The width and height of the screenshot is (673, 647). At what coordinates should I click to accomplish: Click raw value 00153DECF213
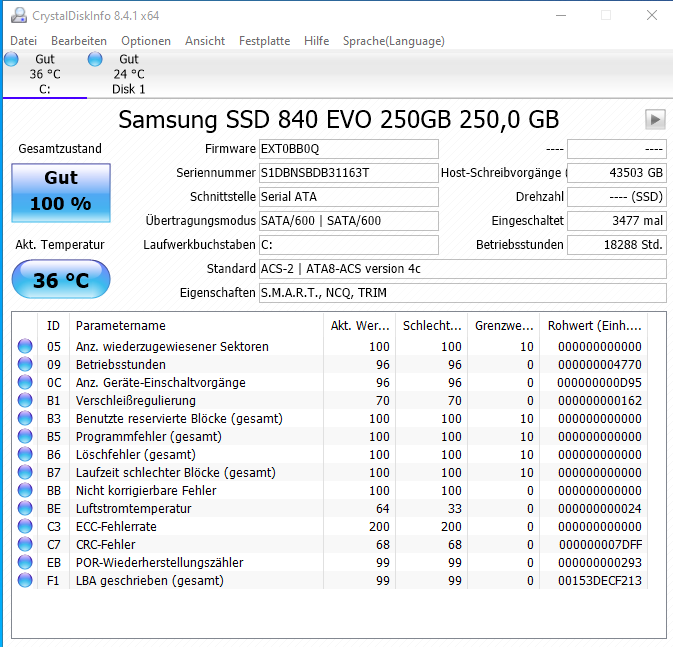pyautogui.click(x=600, y=581)
